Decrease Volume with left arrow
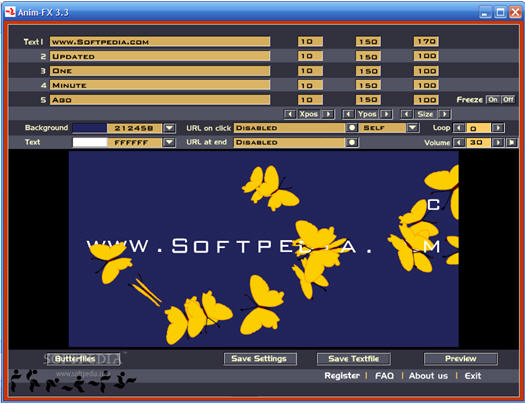Viewport: 525px width, 404px height. pyautogui.click(x=459, y=143)
